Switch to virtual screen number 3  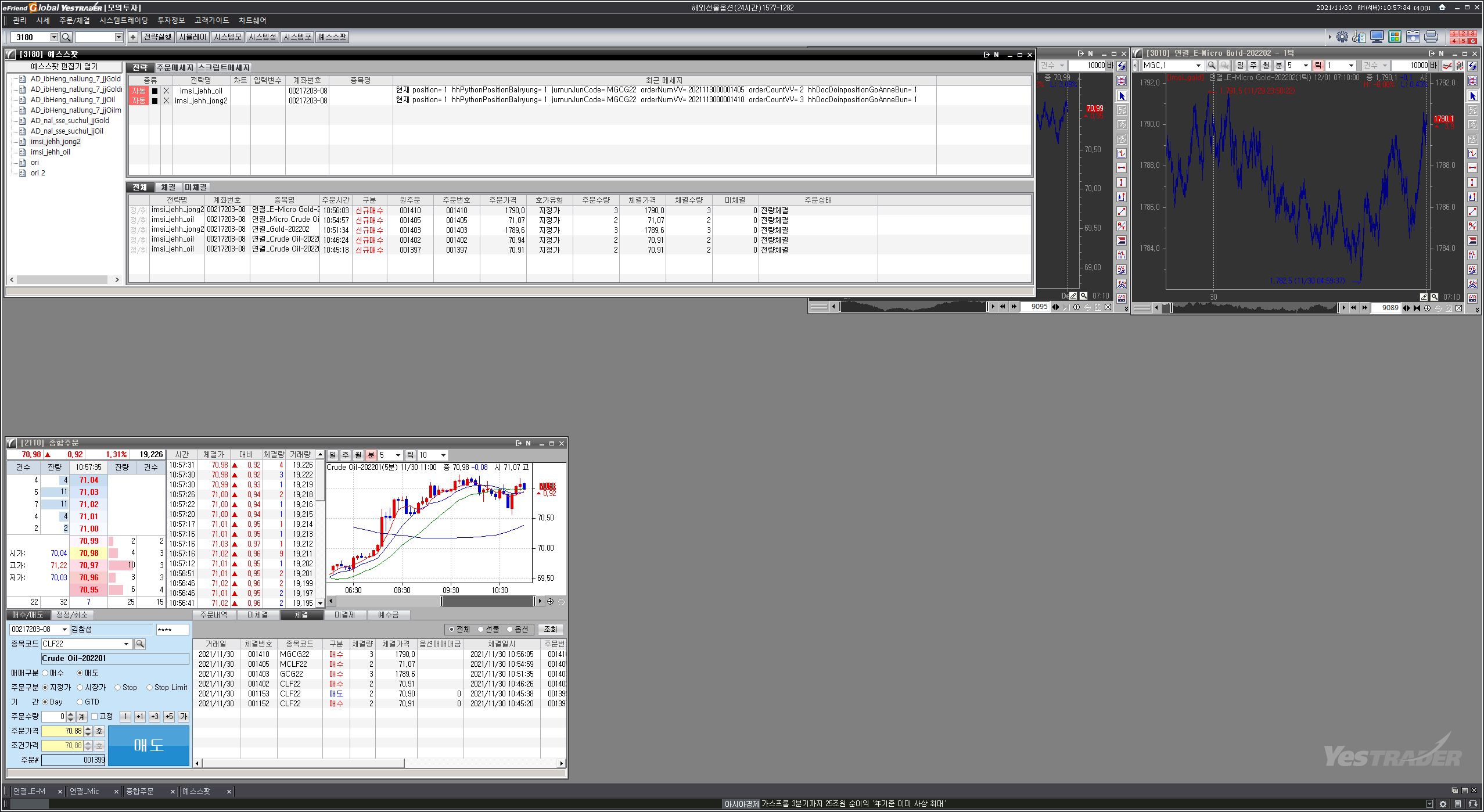[1472, 34]
